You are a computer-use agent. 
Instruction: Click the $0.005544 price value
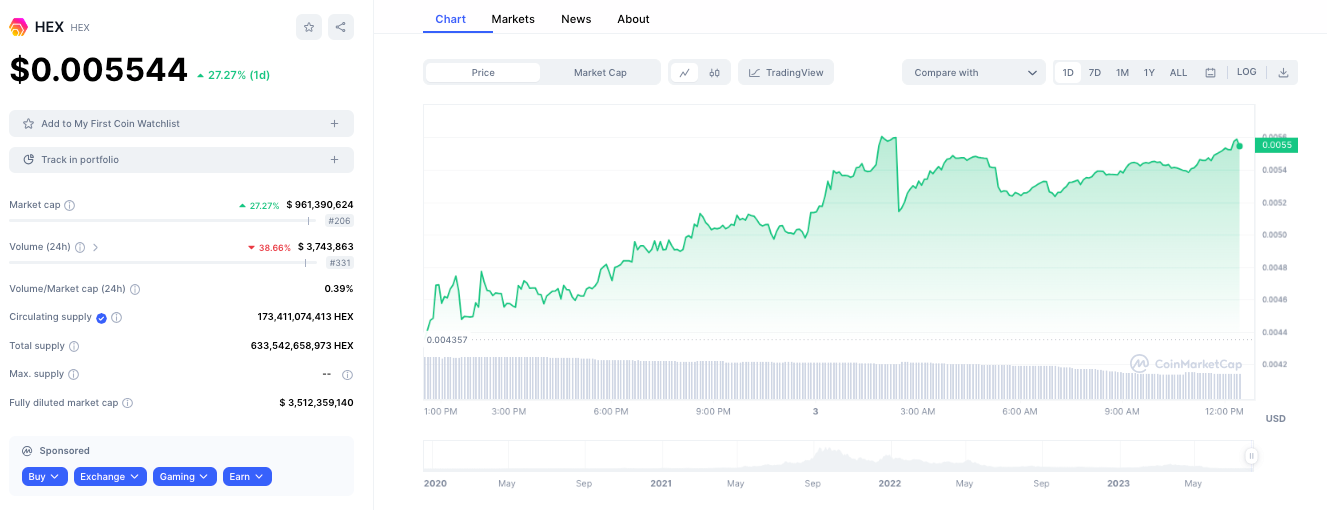pos(99,70)
